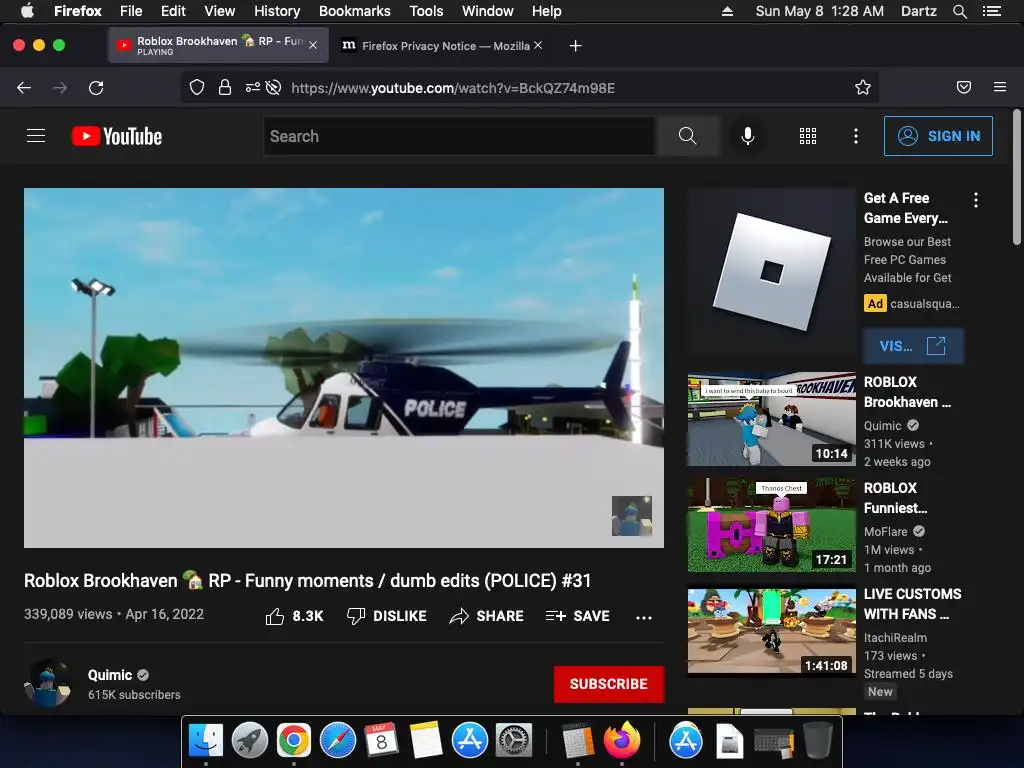
Task: Open the Apple menu
Action: [x=27, y=11]
